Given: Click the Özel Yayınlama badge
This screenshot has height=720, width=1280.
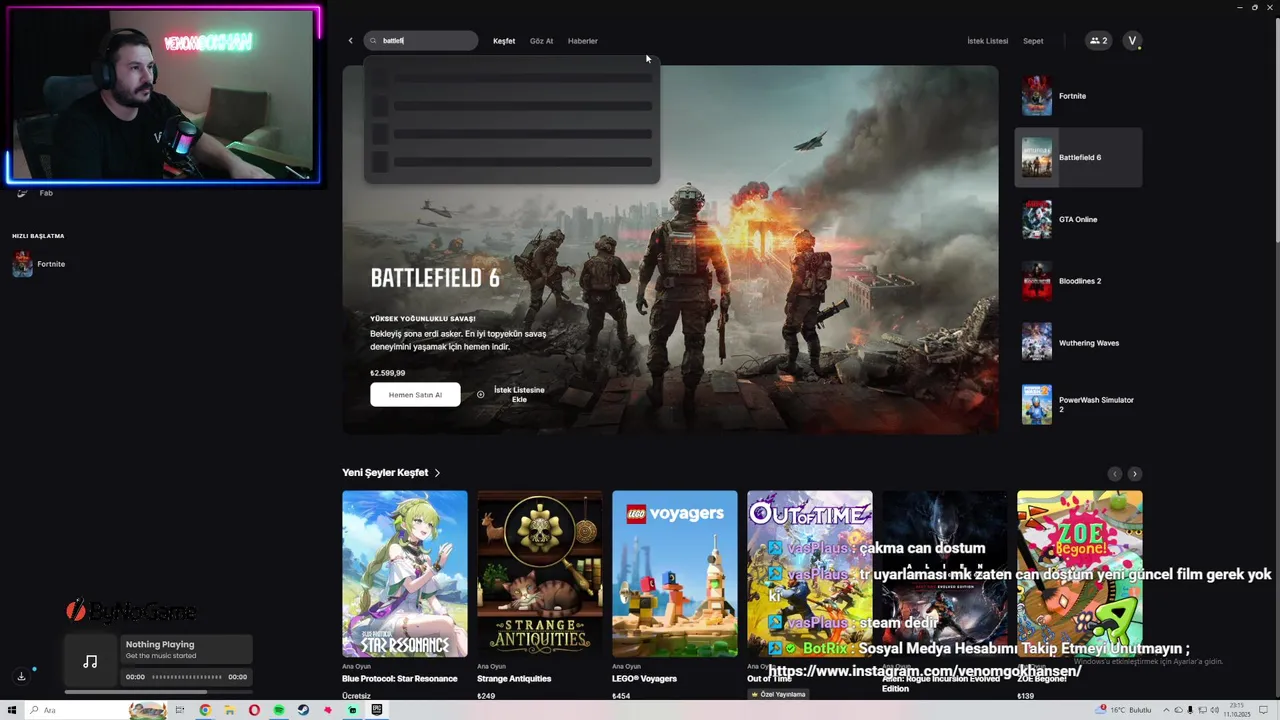Looking at the screenshot, I should [778, 694].
